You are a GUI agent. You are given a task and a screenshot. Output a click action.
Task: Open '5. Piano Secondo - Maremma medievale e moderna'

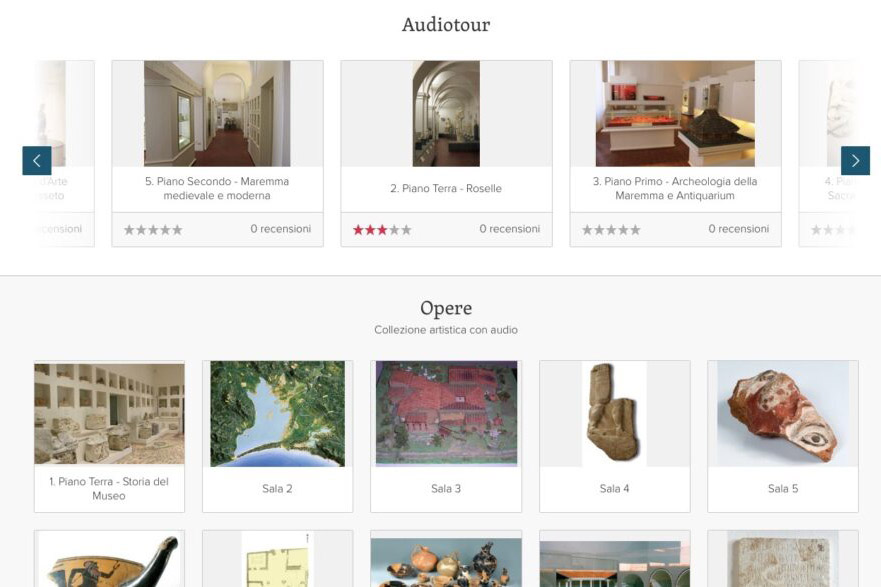point(217,188)
